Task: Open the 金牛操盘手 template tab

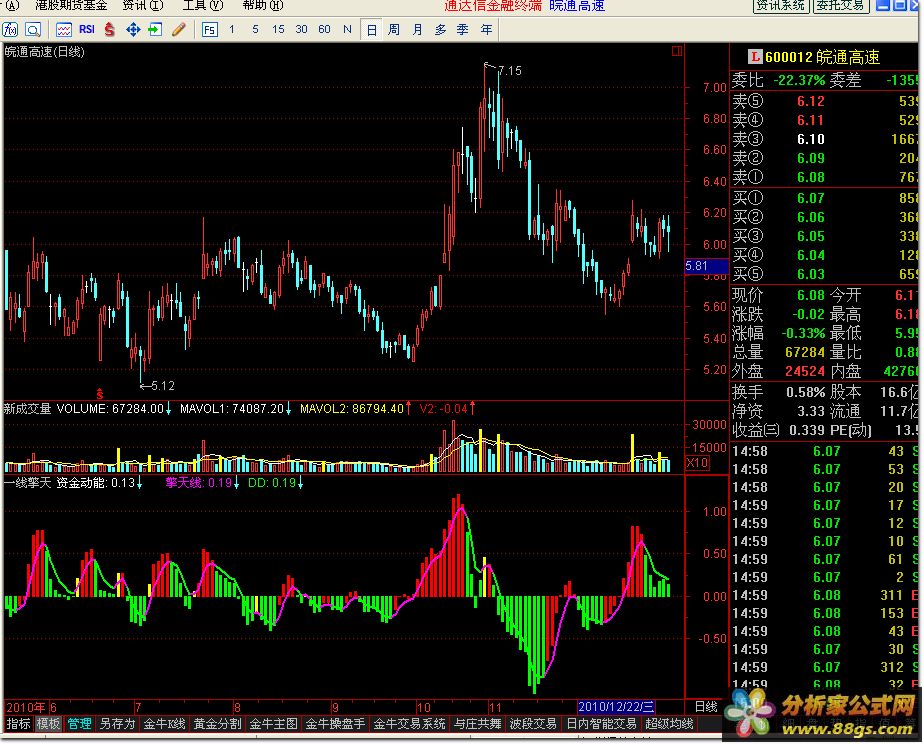Action: [x=335, y=723]
